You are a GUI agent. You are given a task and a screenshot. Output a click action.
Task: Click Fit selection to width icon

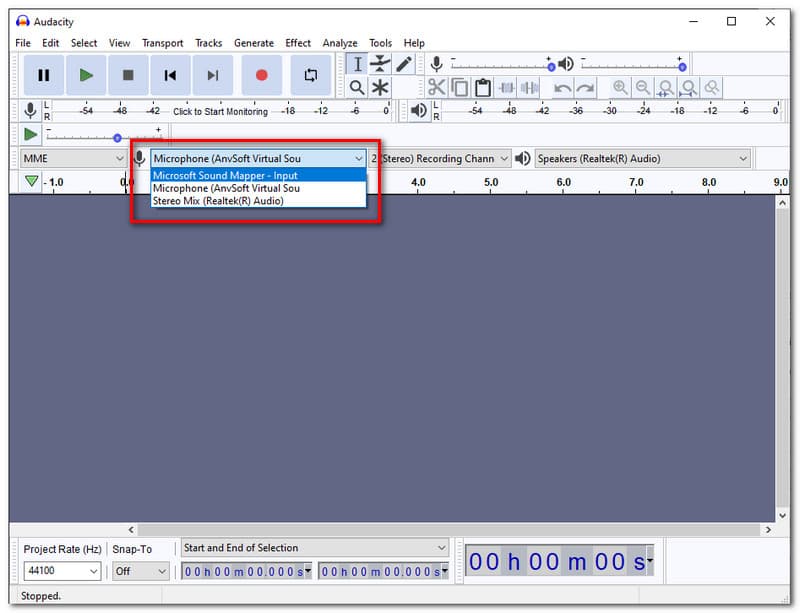coord(665,88)
